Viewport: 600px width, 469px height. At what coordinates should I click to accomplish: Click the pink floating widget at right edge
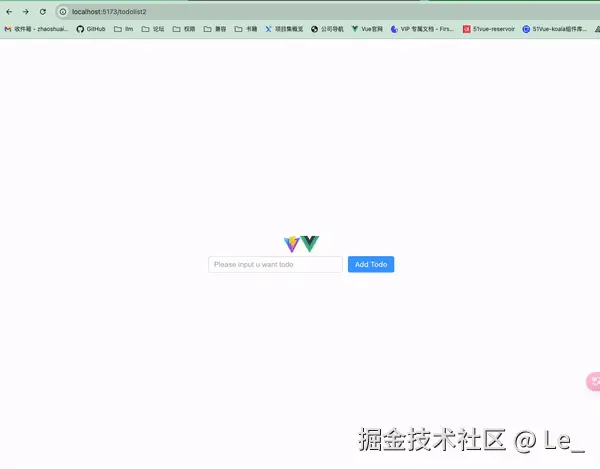click(593, 381)
